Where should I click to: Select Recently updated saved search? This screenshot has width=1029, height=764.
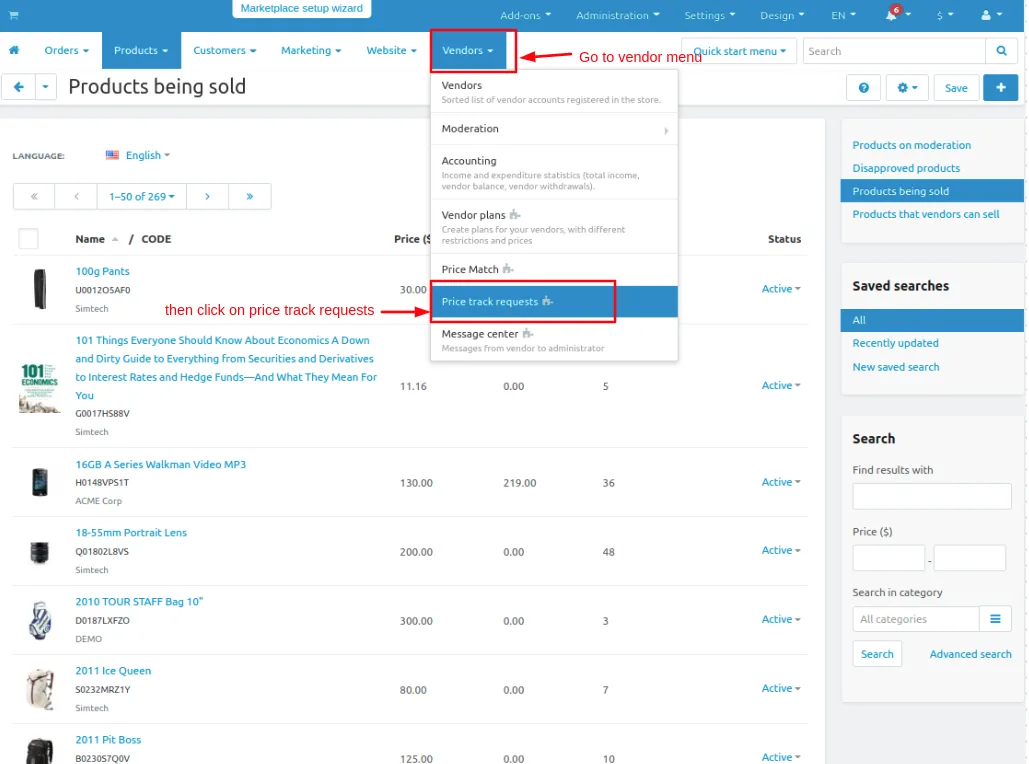tap(895, 343)
